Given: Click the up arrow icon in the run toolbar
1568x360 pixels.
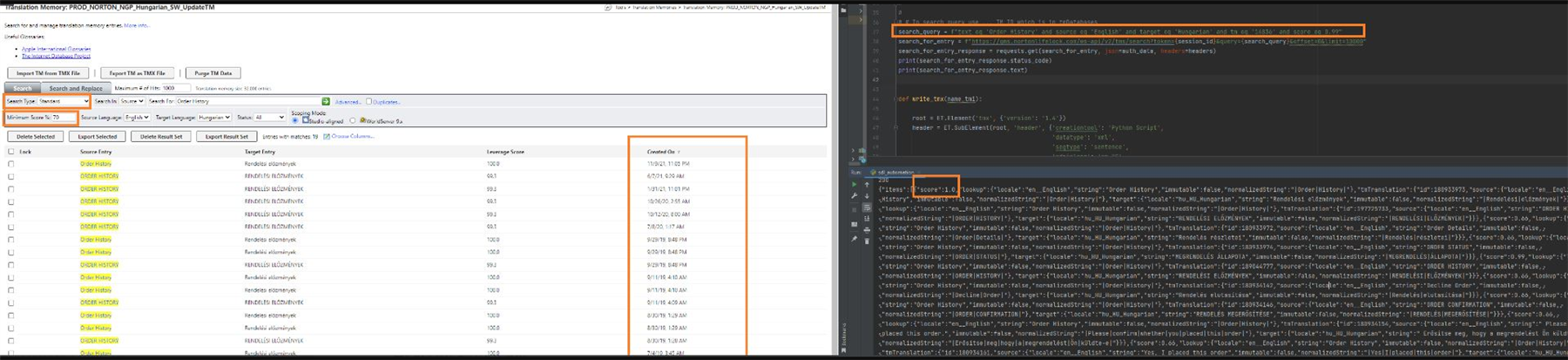Looking at the screenshot, I should click(867, 185).
